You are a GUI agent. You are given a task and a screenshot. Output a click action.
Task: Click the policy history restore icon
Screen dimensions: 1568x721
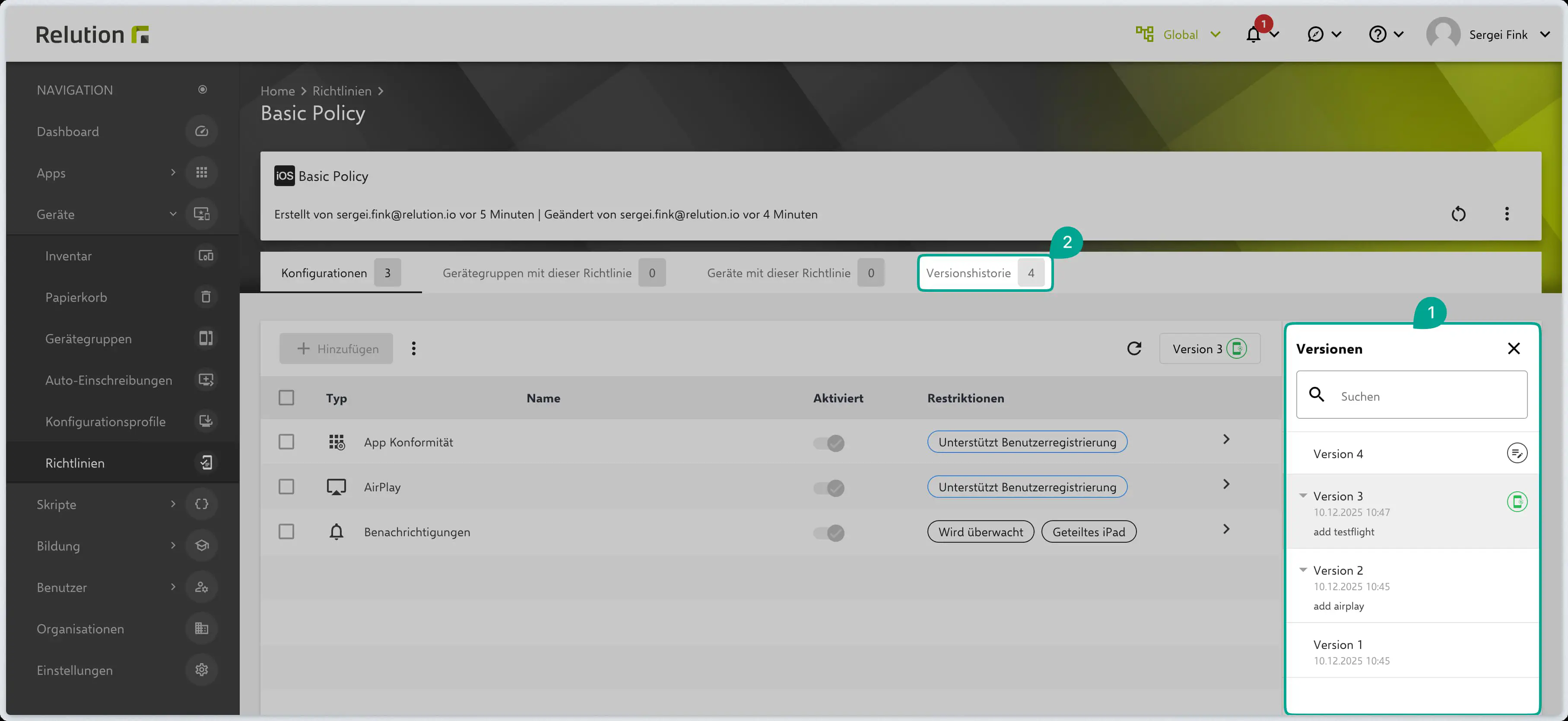[1458, 214]
